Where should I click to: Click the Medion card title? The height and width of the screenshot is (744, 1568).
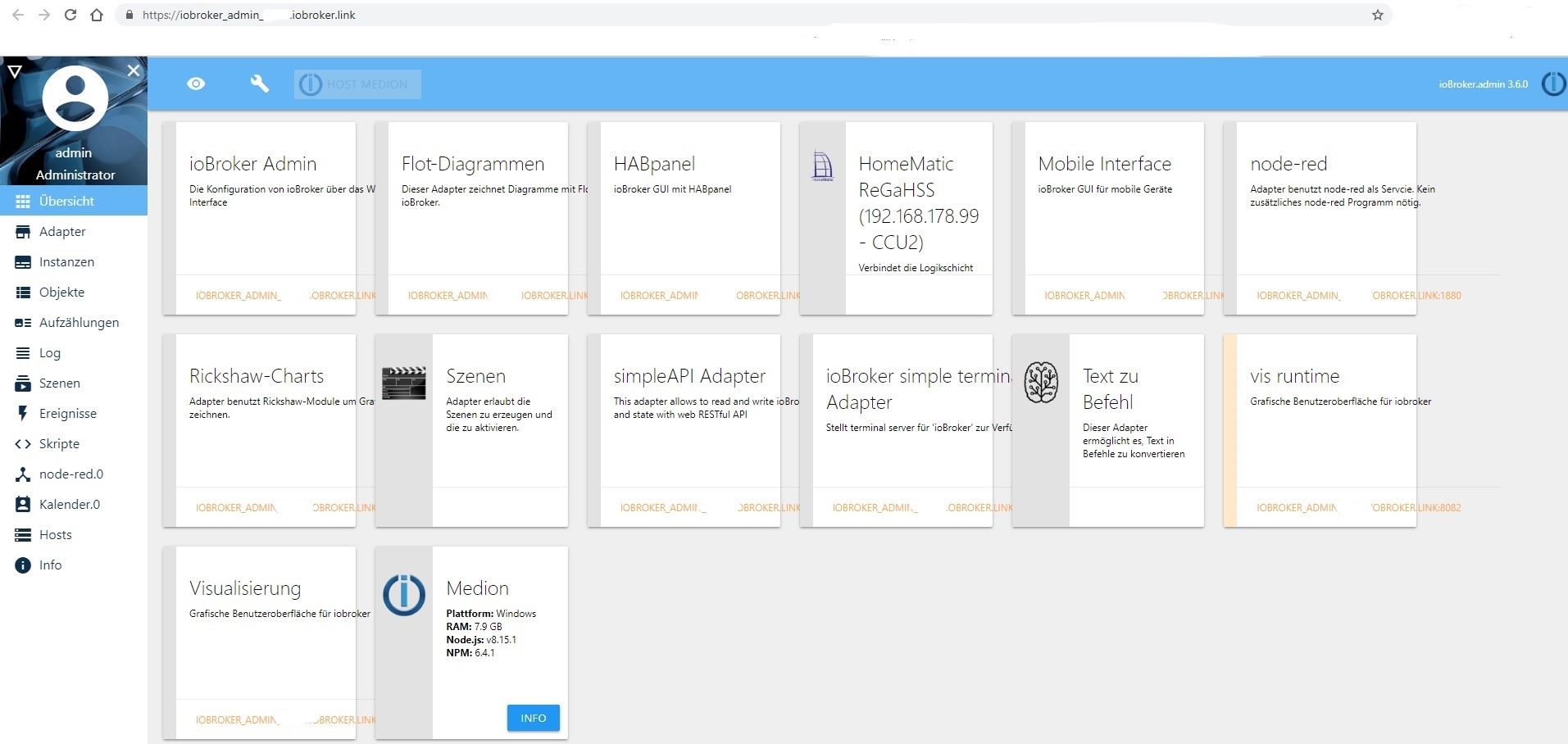click(478, 588)
